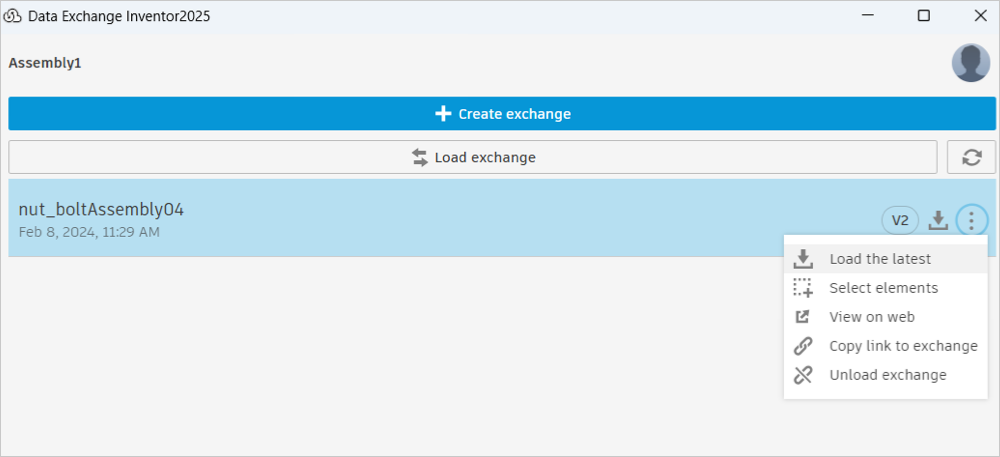Viewport: 1000px width, 457px height.
Task: Choose Copy link to exchange
Action: (885, 346)
